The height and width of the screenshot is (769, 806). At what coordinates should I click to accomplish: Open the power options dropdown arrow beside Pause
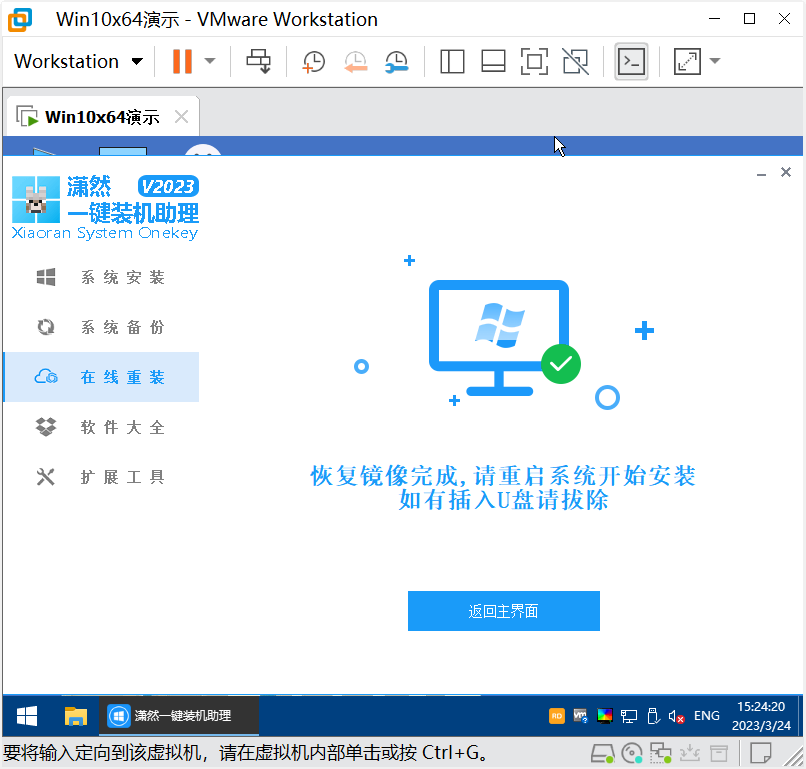pyautogui.click(x=210, y=61)
